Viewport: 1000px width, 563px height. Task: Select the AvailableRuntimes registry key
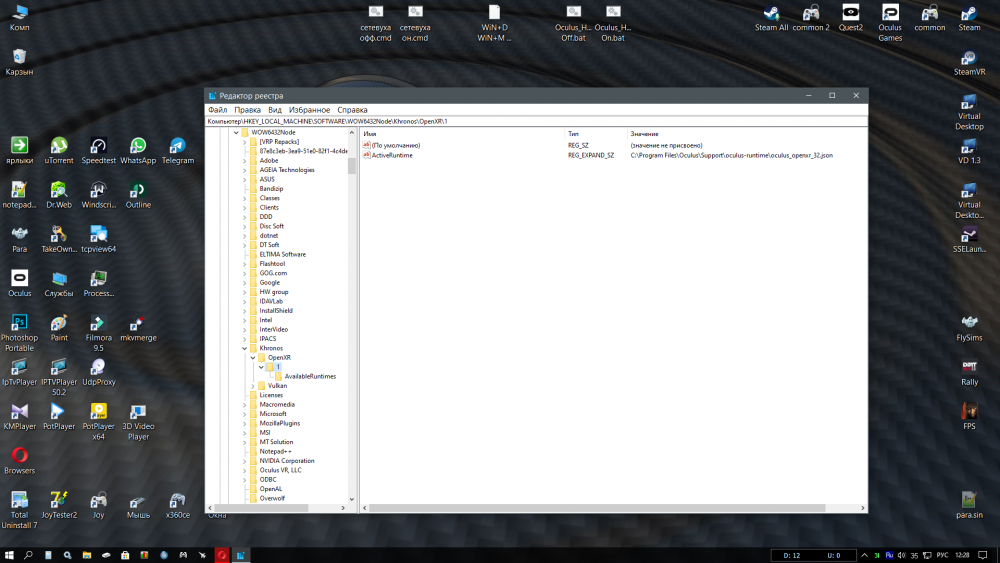(309, 376)
